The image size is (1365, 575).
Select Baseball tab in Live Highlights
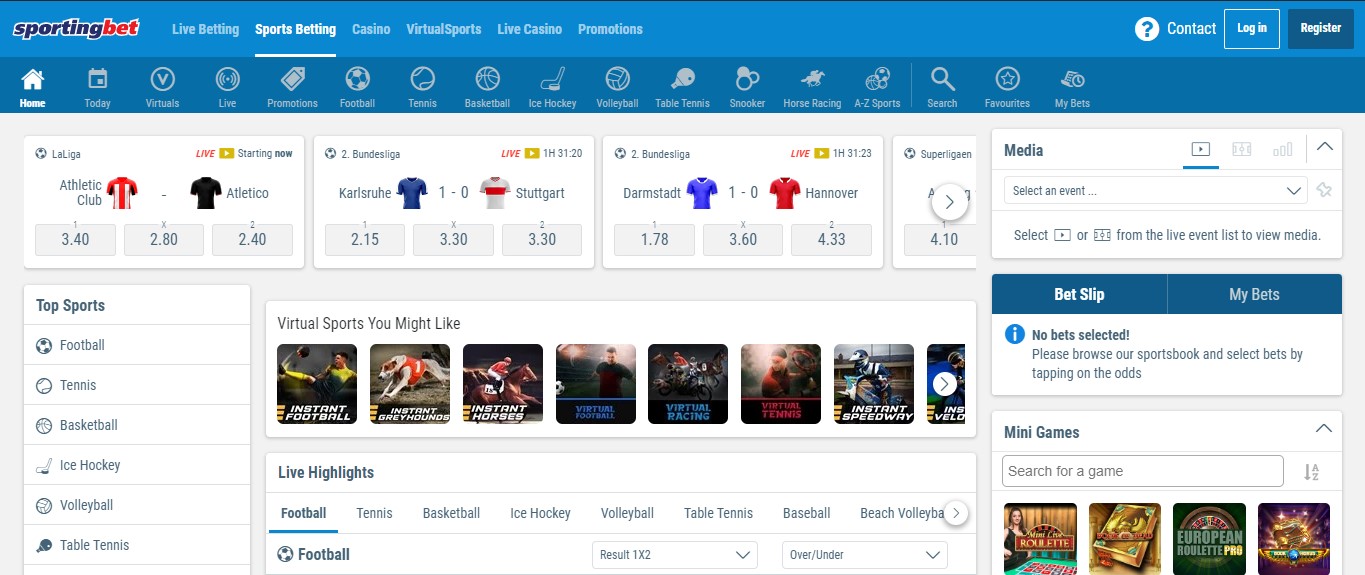tap(806, 513)
